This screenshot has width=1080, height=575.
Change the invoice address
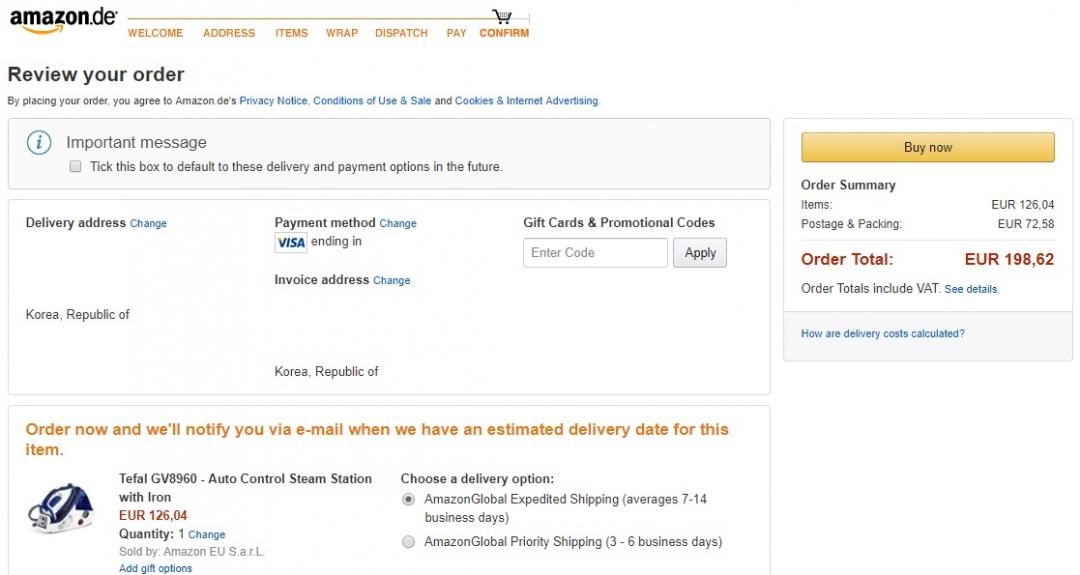tap(392, 281)
